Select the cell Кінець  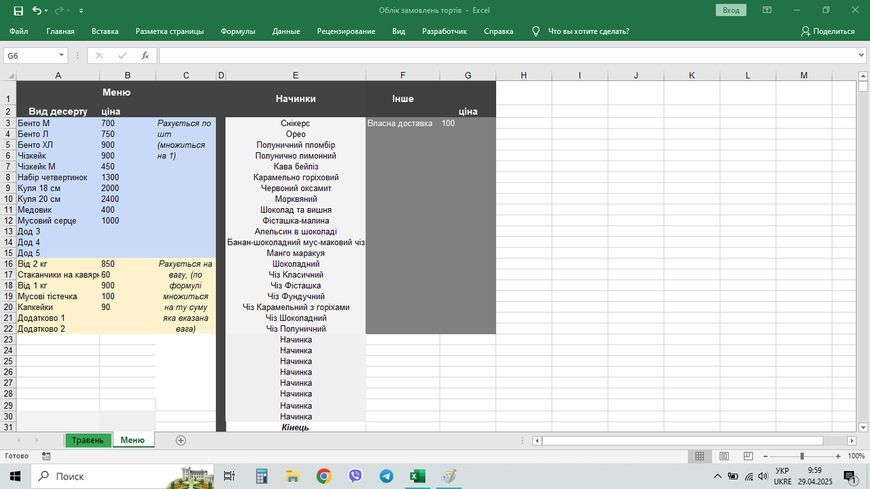click(296, 427)
